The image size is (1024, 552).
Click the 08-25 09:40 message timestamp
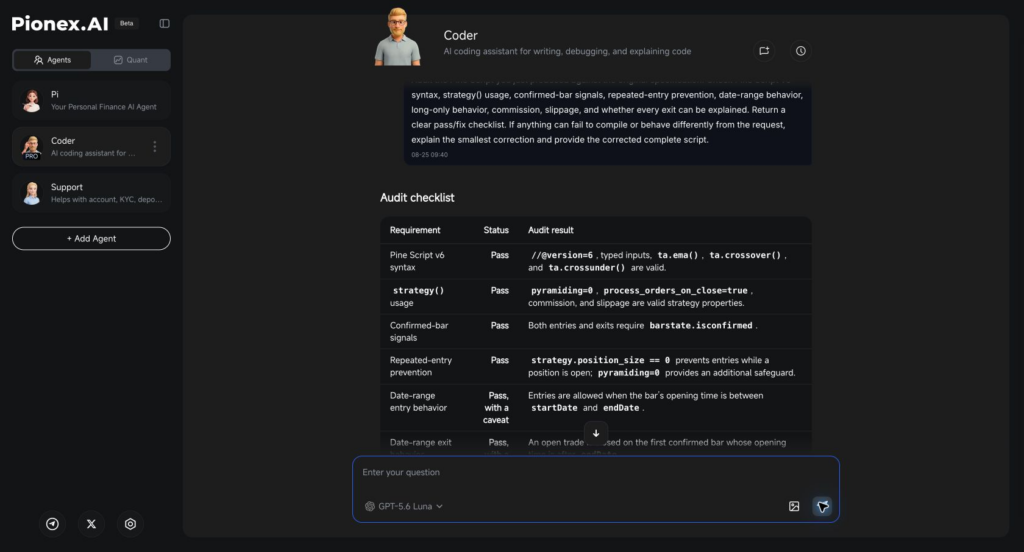point(430,155)
